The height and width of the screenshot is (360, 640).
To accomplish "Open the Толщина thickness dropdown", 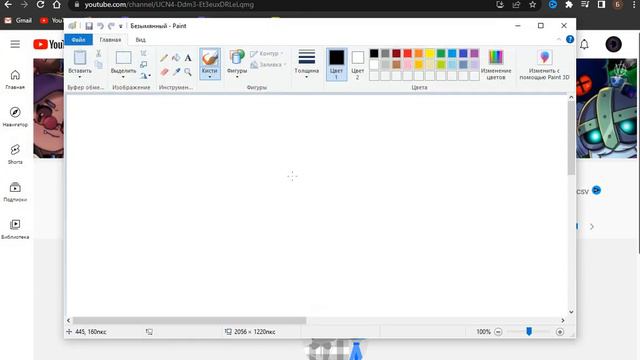I will [307, 64].
